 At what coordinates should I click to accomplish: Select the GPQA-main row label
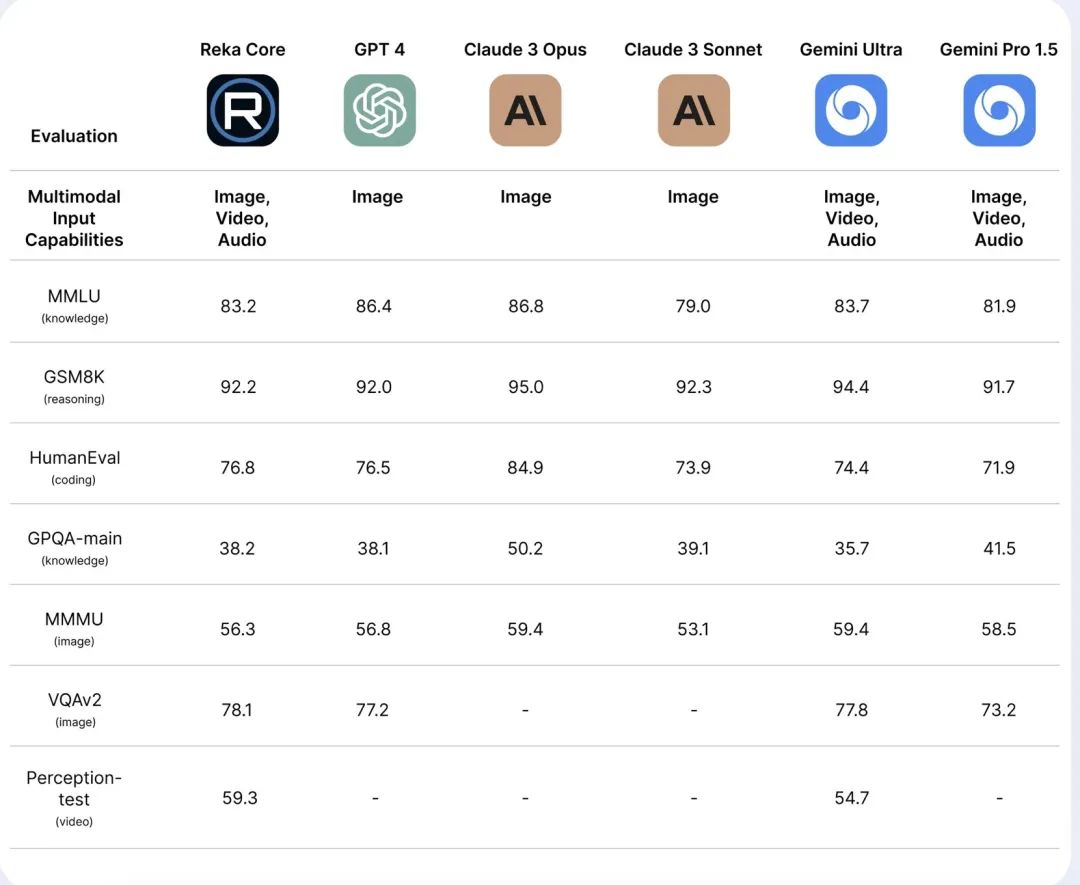(74, 548)
